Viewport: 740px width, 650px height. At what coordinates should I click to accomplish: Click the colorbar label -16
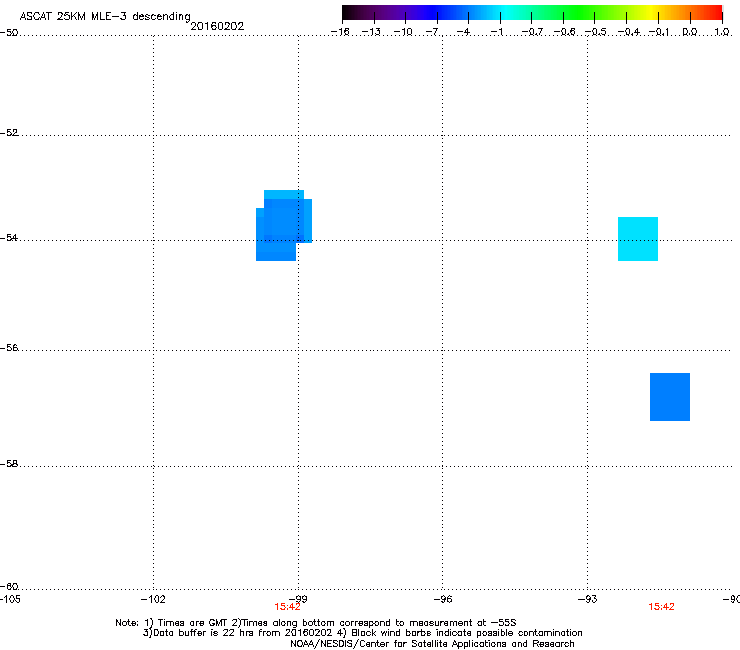pos(340,32)
